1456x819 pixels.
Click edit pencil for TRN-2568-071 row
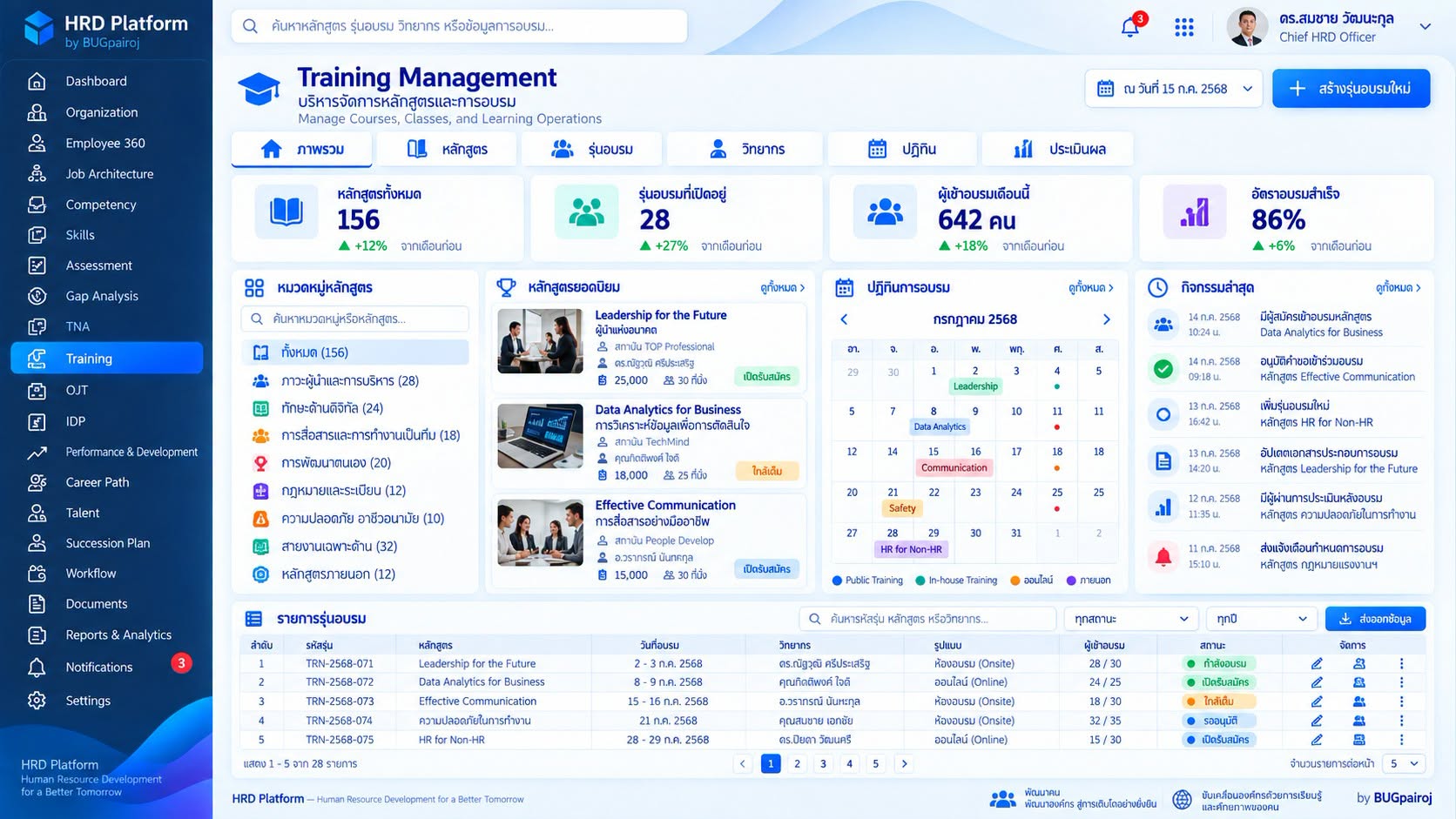(1317, 663)
